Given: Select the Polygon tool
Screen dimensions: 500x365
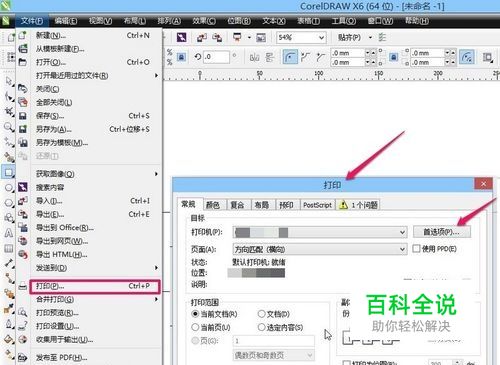Looking at the screenshot, I should pyautogui.click(x=8, y=202).
